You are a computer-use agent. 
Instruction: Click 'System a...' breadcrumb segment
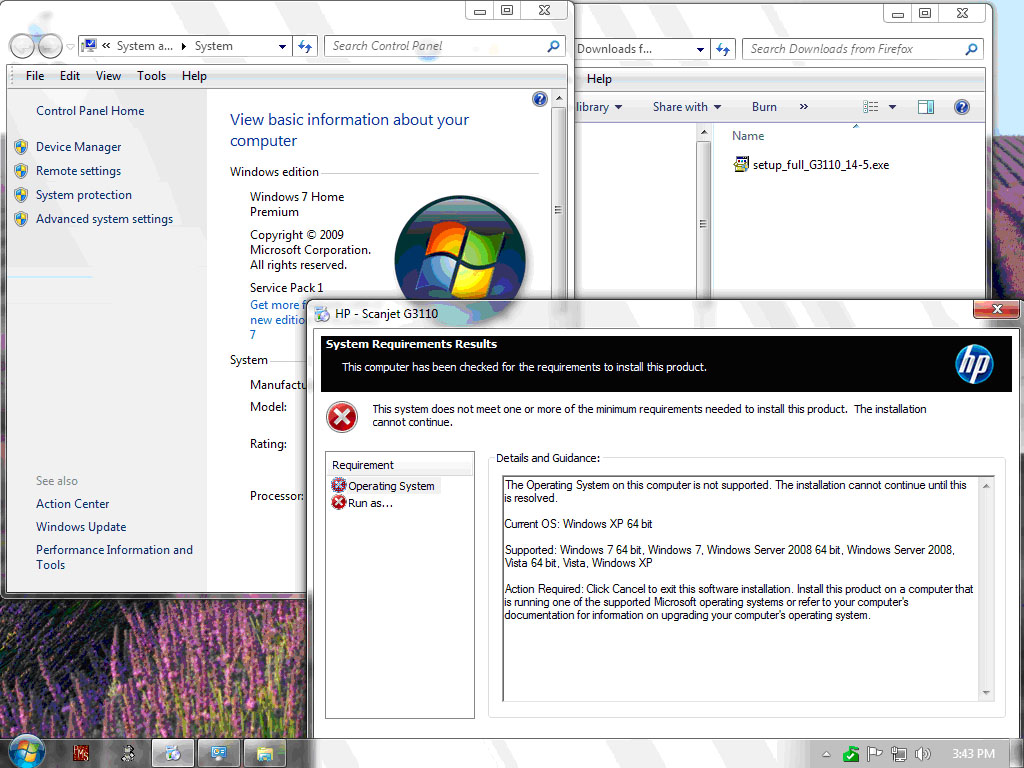(x=144, y=46)
